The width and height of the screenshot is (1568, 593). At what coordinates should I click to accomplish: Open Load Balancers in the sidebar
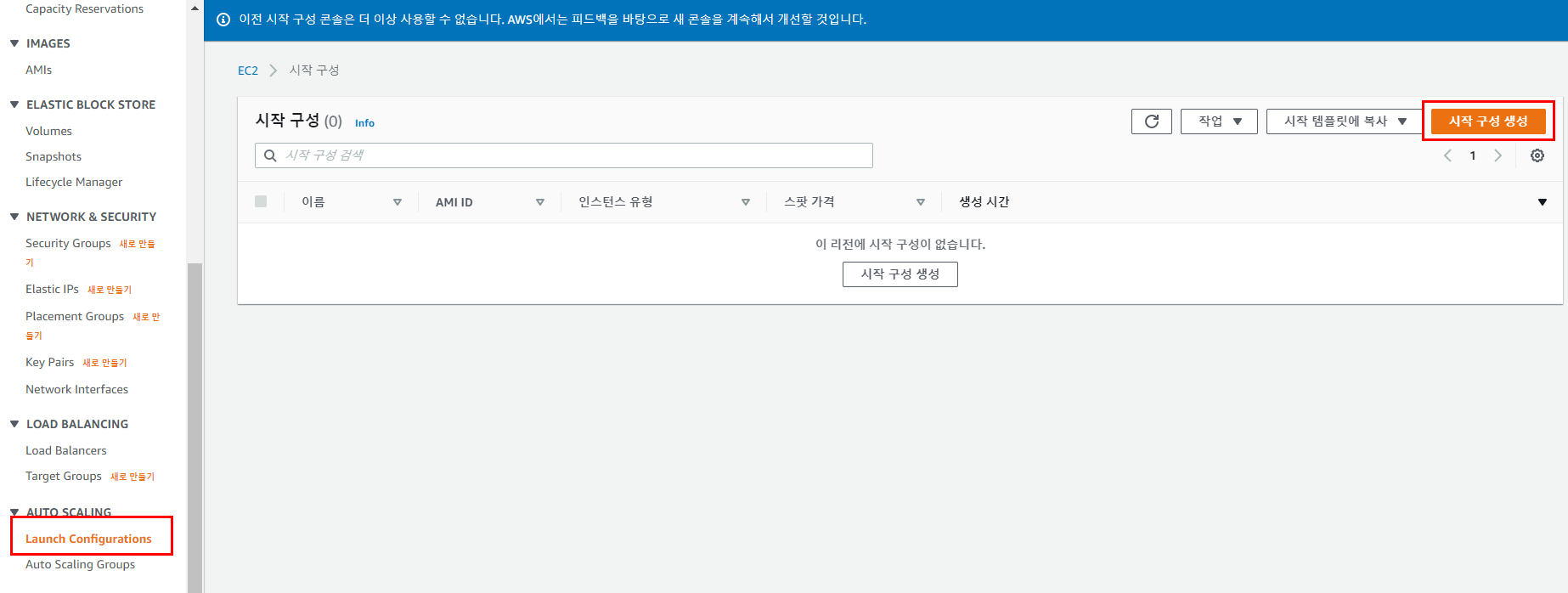tap(66, 450)
